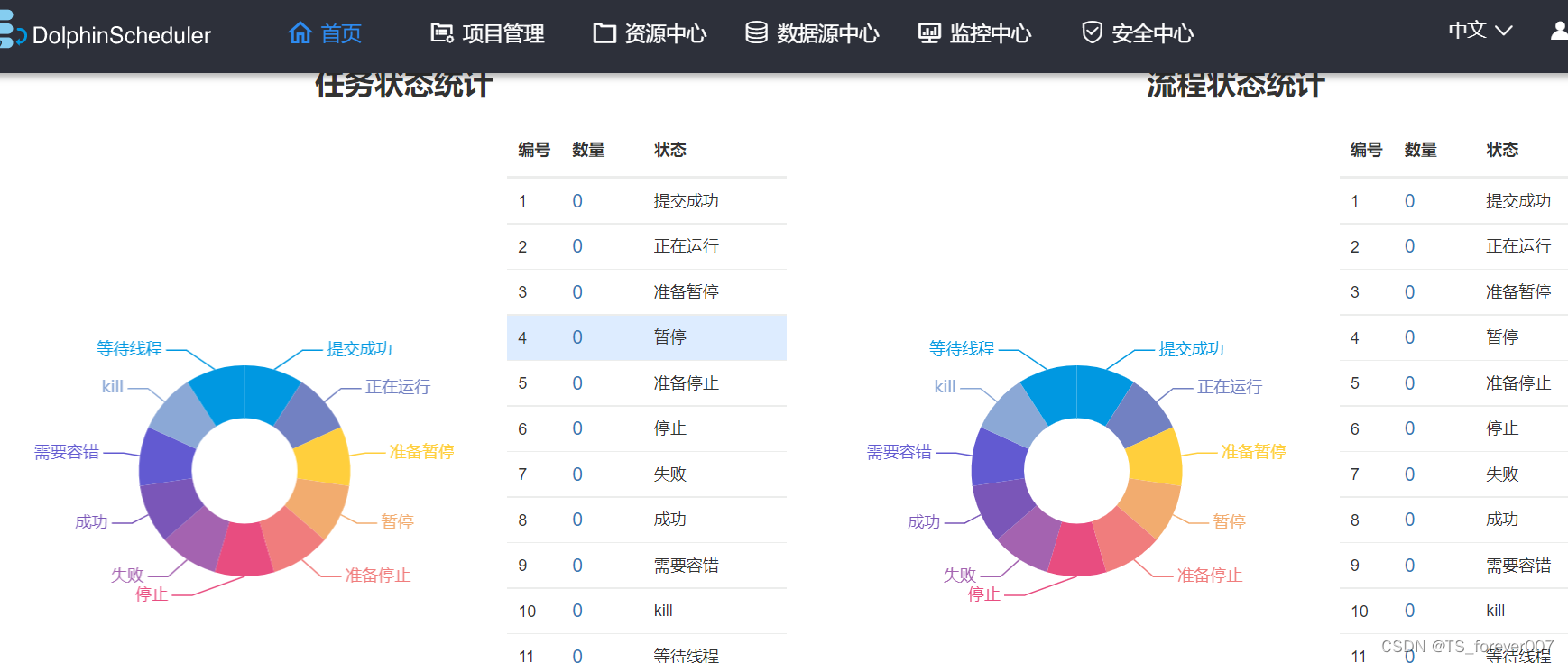The height and width of the screenshot is (663, 1568).
Task: Open the 安全中心 menu
Action: click(x=1138, y=33)
